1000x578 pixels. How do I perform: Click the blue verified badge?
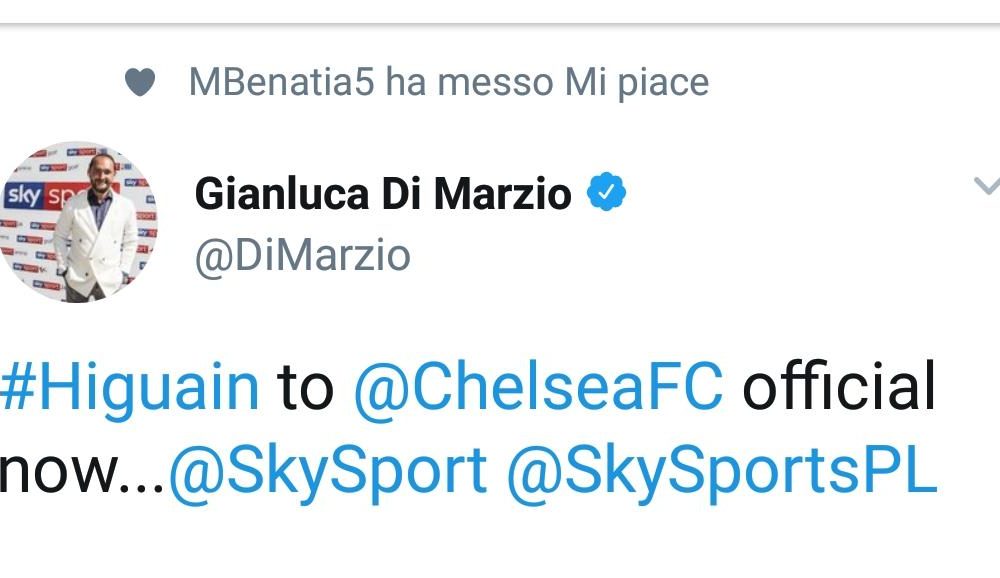coord(605,192)
